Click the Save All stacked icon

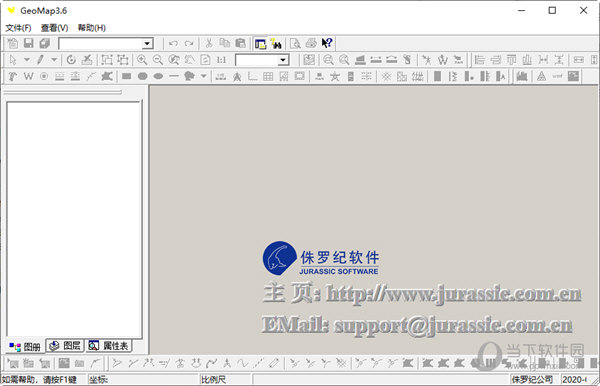point(45,43)
